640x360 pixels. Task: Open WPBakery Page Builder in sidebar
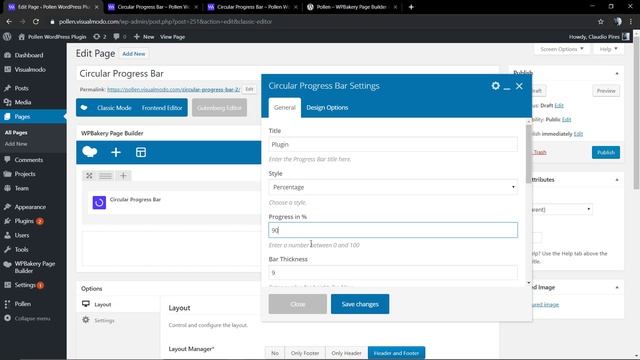pos(33,267)
